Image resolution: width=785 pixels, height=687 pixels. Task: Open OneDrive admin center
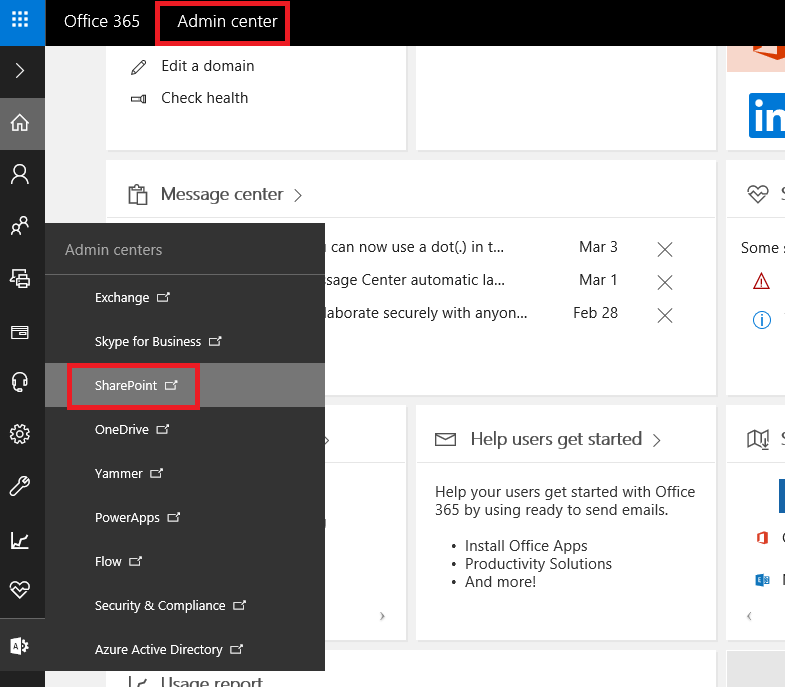click(x=132, y=429)
